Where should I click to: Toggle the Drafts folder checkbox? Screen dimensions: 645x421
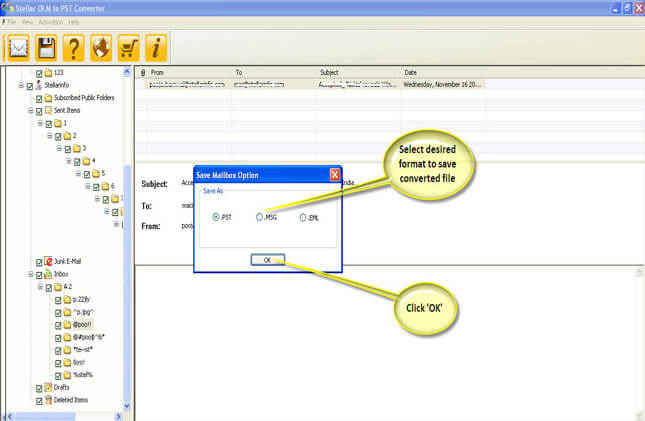[x=39, y=388]
